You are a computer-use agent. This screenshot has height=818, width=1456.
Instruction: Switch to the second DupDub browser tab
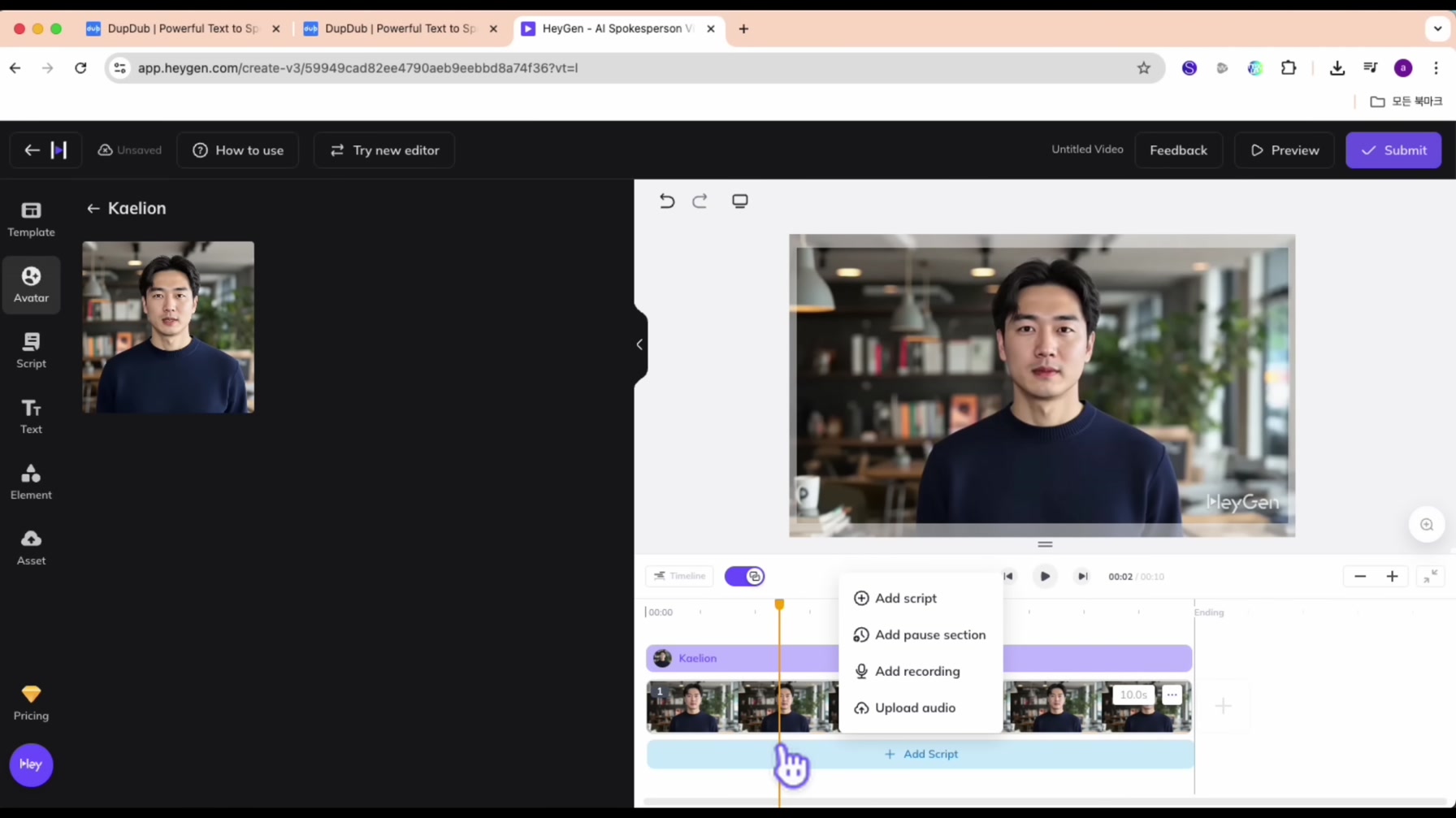coord(401,28)
